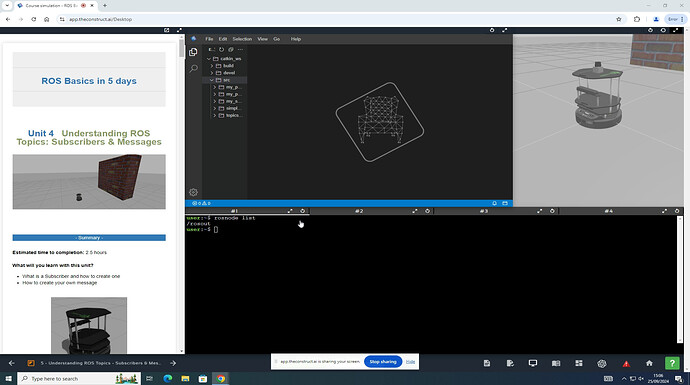
Task: Click the Windows taskbar search box
Action: (x=79, y=378)
